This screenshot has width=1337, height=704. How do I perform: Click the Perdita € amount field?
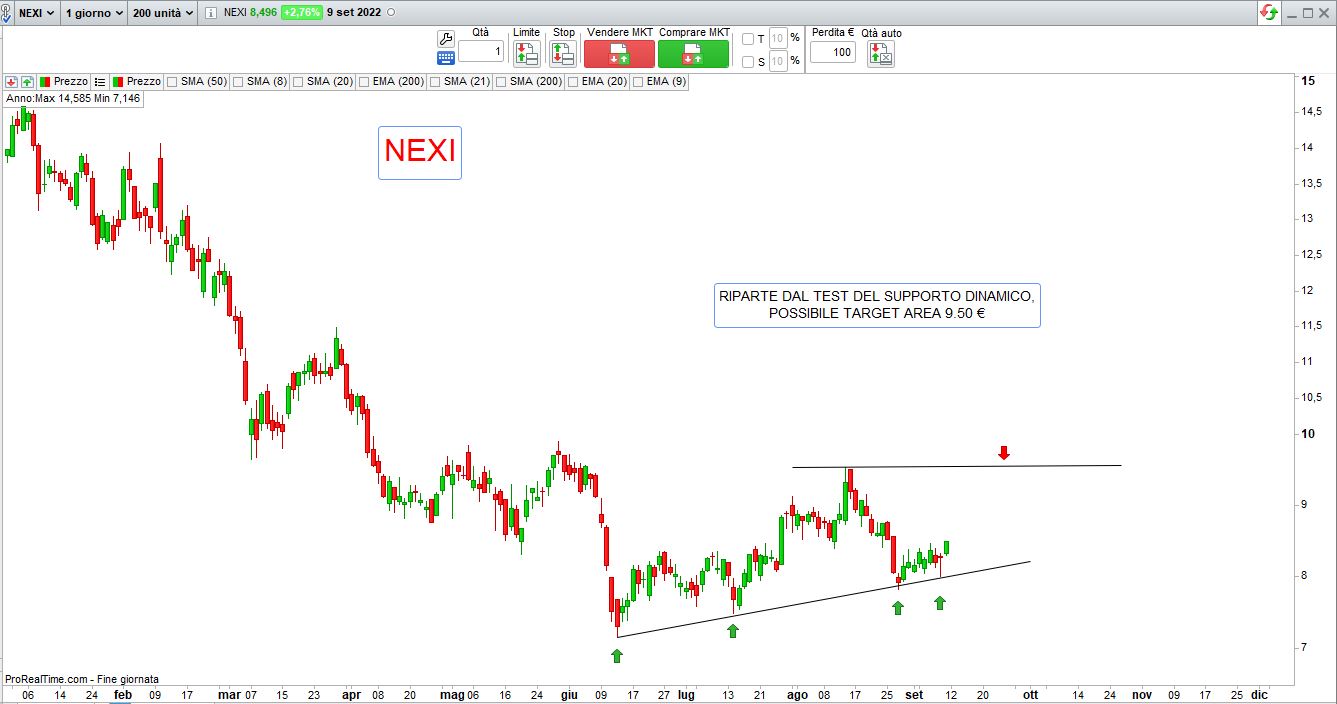pos(832,52)
